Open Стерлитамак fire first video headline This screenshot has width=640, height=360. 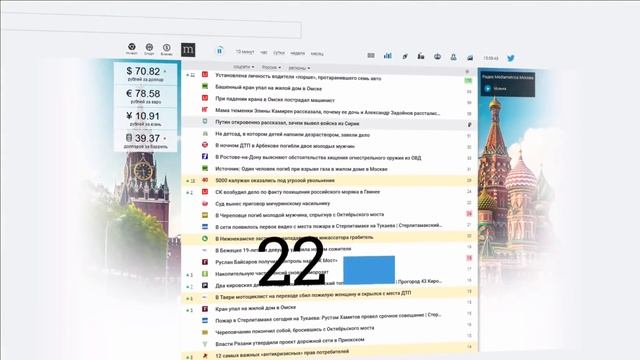coord(329,226)
